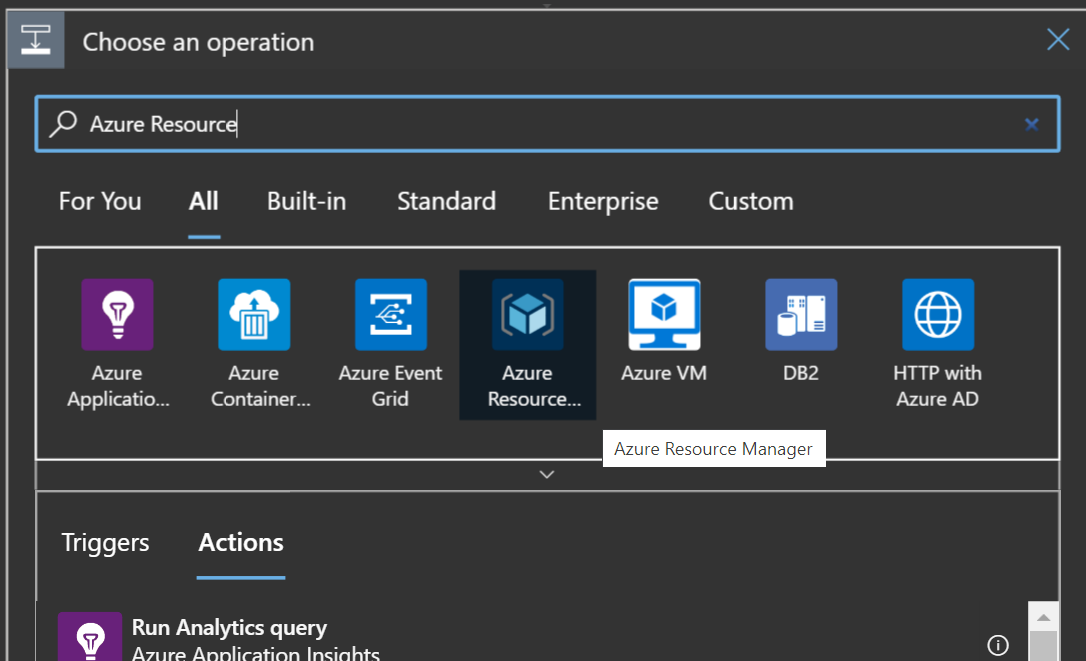Open the Standard connectors tab

click(x=446, y=201)
